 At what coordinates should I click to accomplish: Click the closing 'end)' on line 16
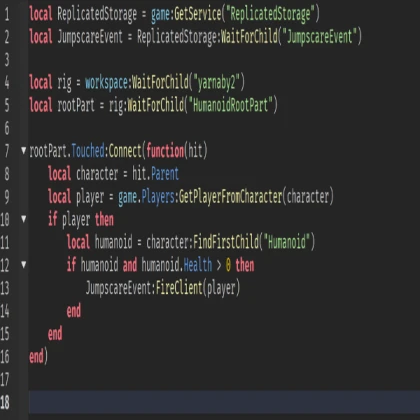(x=38, y=356)
